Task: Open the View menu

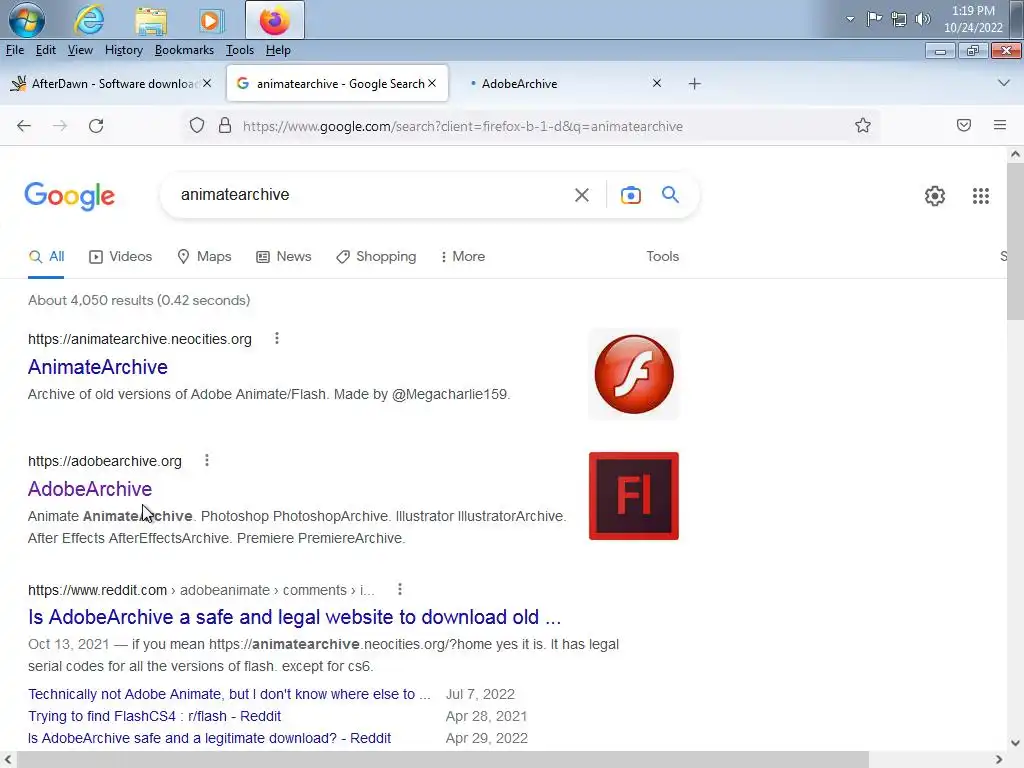Action: tap(80, 50)
